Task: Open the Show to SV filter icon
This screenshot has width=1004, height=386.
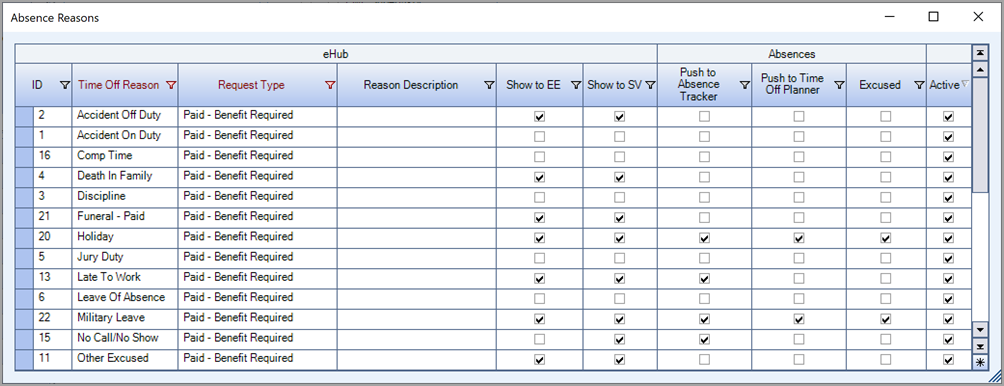Action: click(650, 85)
